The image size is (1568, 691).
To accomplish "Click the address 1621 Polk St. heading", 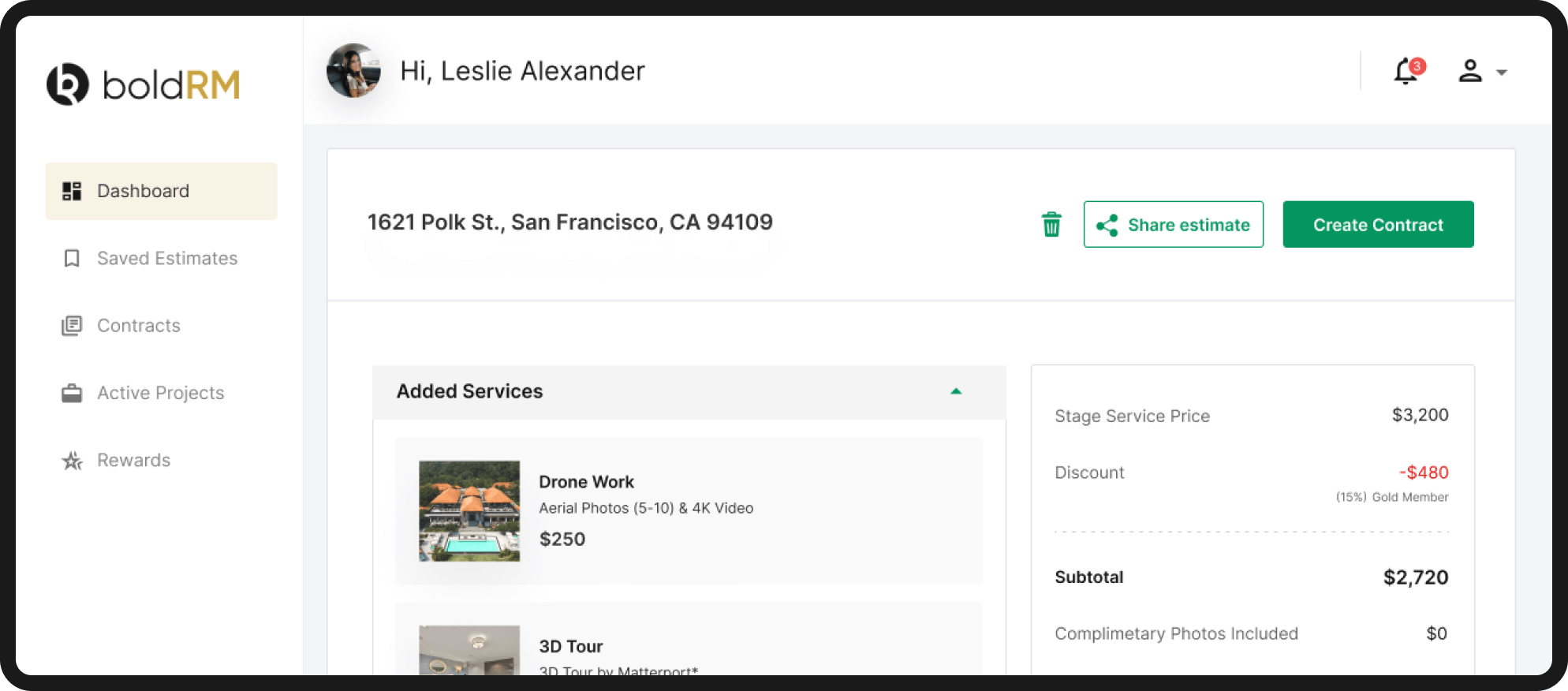I will click(x=570, y=222).
